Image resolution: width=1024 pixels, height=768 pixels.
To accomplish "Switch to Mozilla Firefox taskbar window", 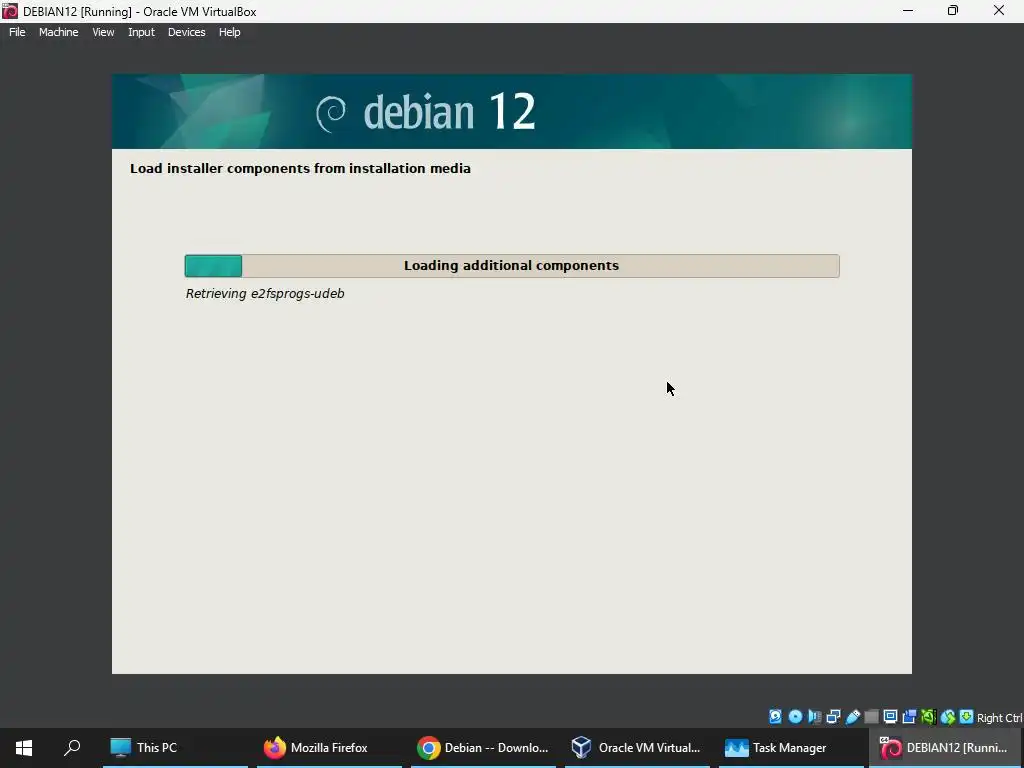I will coord(329,748).
